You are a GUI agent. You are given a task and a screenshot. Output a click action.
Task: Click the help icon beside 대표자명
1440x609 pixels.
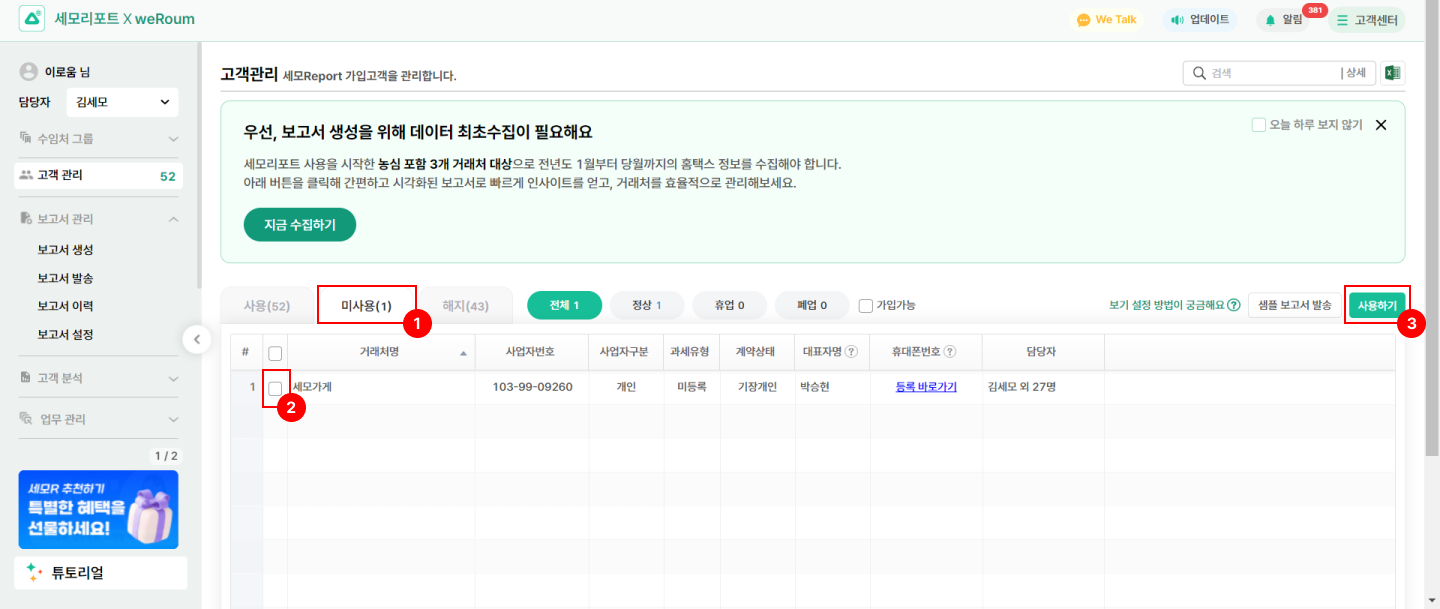click(x=851, y=352)
